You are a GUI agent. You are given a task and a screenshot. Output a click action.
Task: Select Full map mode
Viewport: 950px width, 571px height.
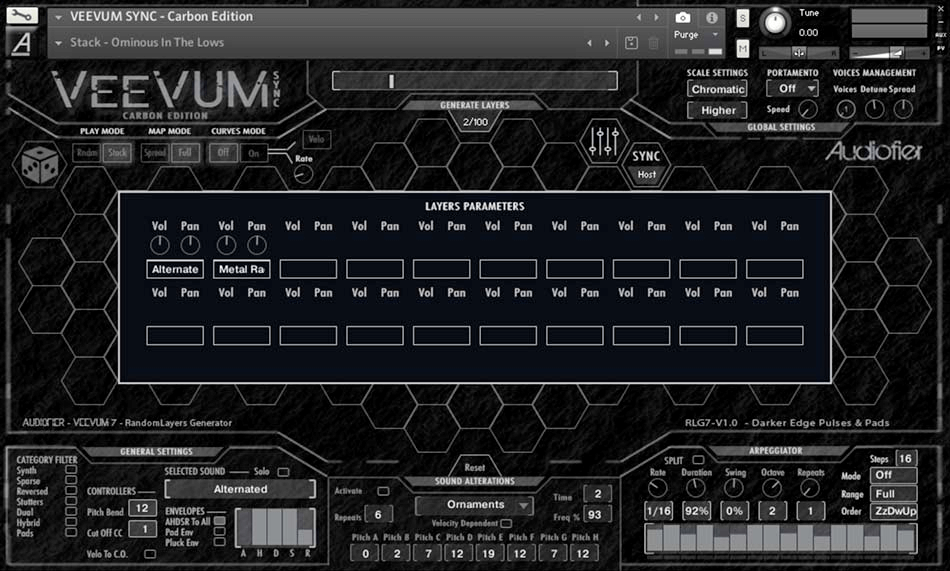pyautogui.click(x=185, y=153)
